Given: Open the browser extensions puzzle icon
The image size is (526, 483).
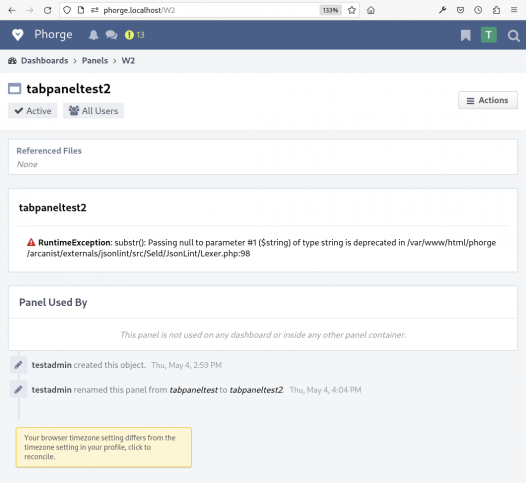Looking at the screenshot, I should coord(496,10).
